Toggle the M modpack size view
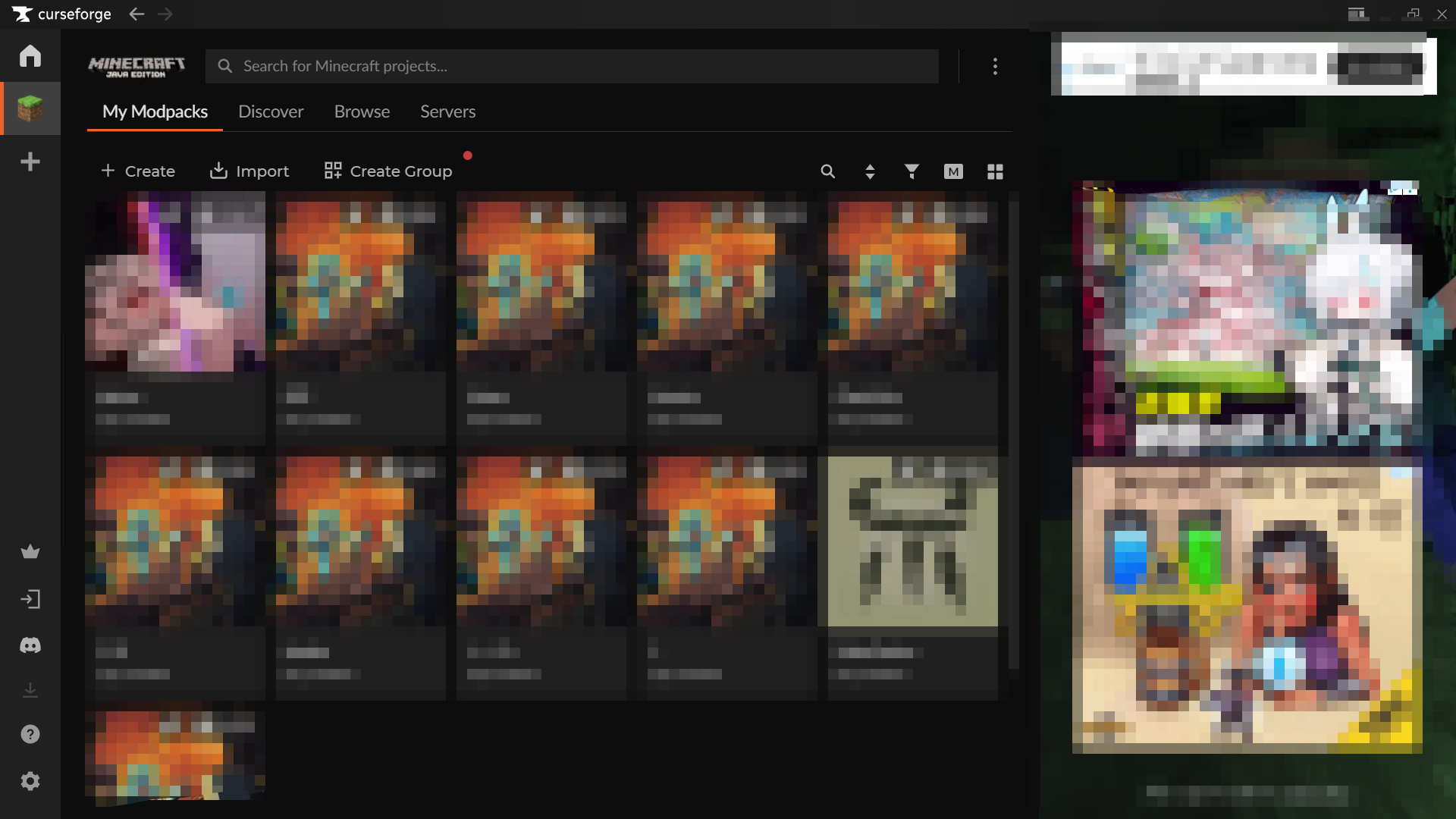Screen dimensions: 1456x819 click(953, 171)
